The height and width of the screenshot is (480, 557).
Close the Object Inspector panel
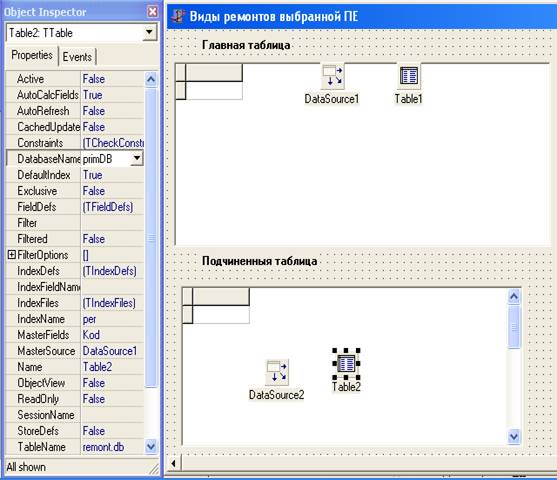click(152, 12)
